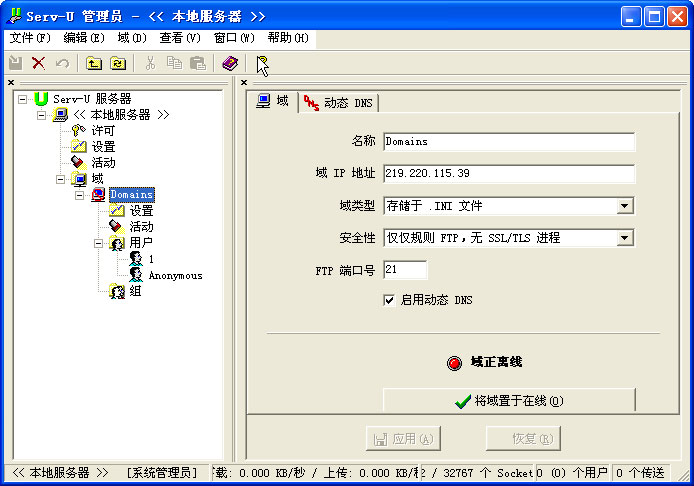694x486 pixels.
Task: Close the left tree pane with X
Action: tap(11, 82)
